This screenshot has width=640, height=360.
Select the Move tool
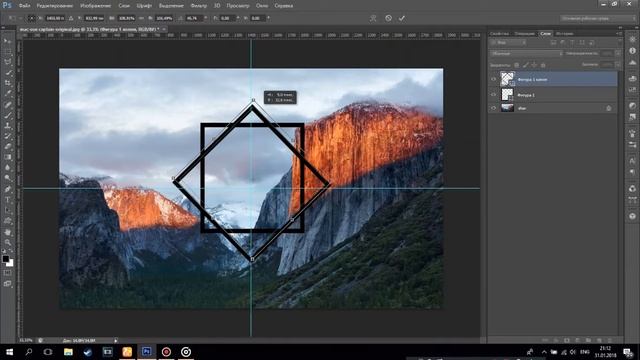(7, 41)
